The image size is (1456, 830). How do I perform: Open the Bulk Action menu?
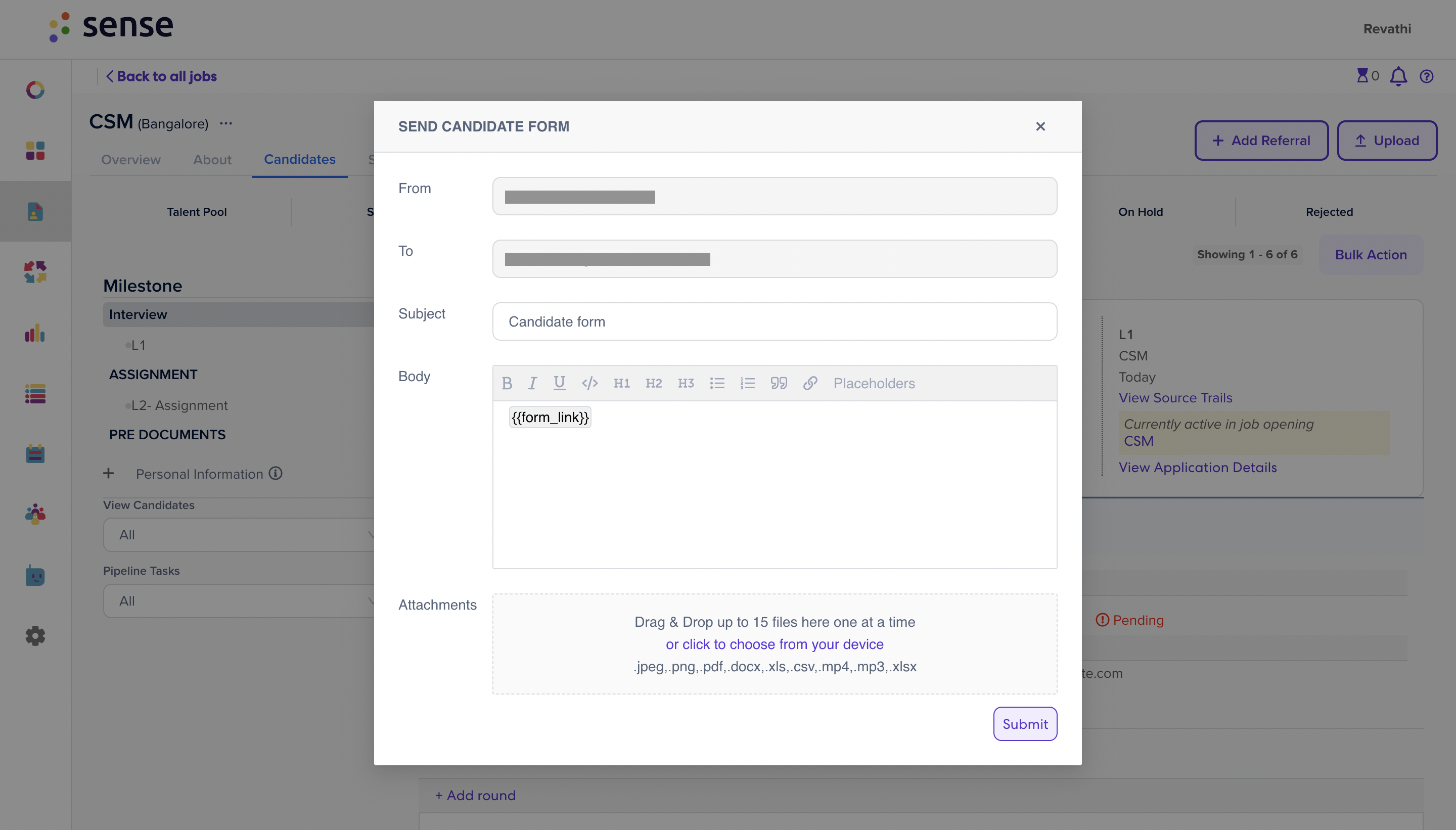tap(1371, 255)
